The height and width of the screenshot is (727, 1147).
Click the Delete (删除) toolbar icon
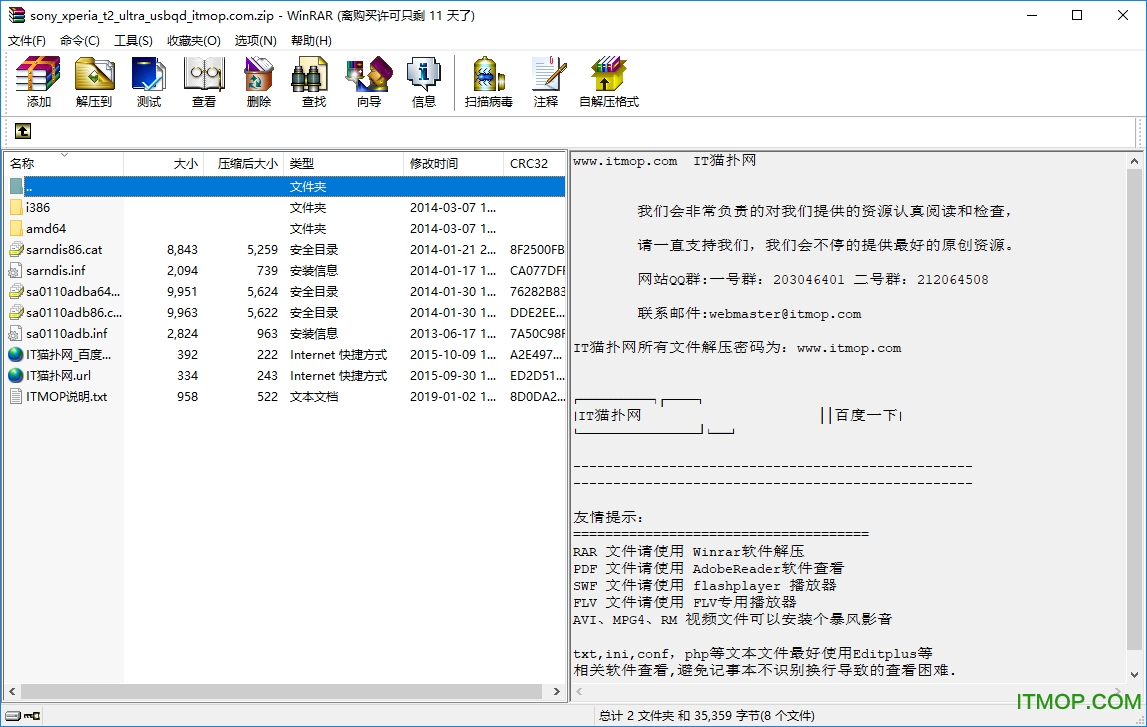point(258,81)
